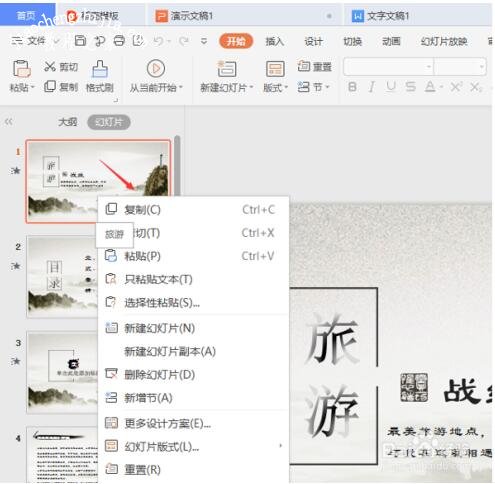Choose 选择性粘贴(S) in context menu
The height and width of the screenshot is (484, 495).
tap(193, 303)
